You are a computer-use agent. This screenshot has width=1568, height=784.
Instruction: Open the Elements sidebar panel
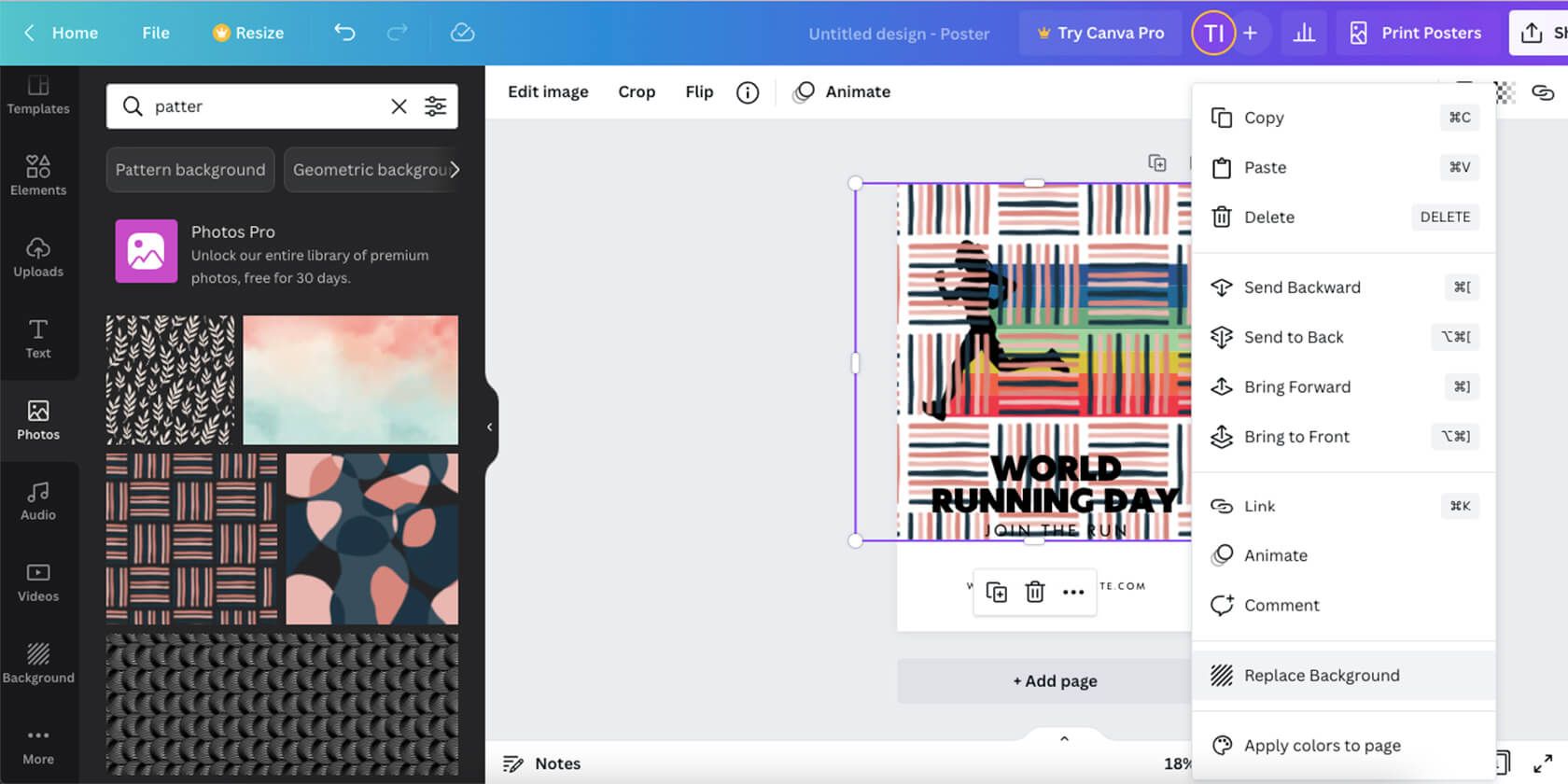pyautogui.click(x=38, y=175)
